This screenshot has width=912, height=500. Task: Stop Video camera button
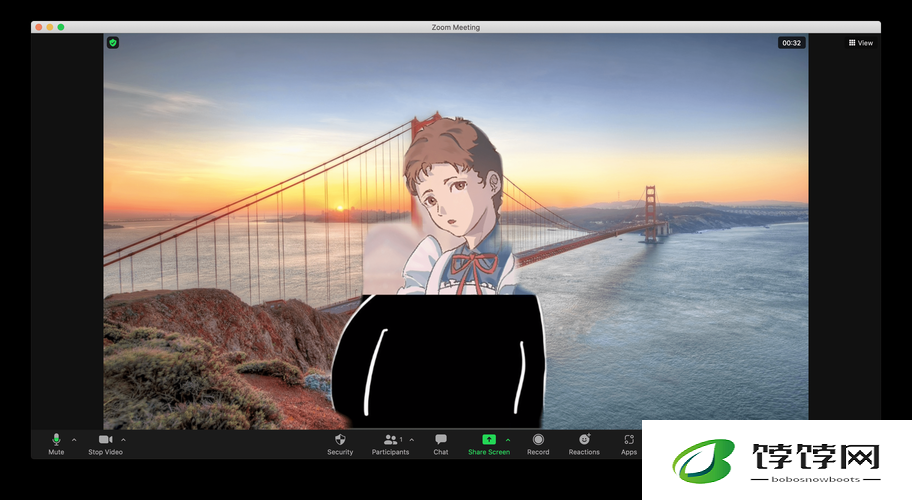click(105, 444)
